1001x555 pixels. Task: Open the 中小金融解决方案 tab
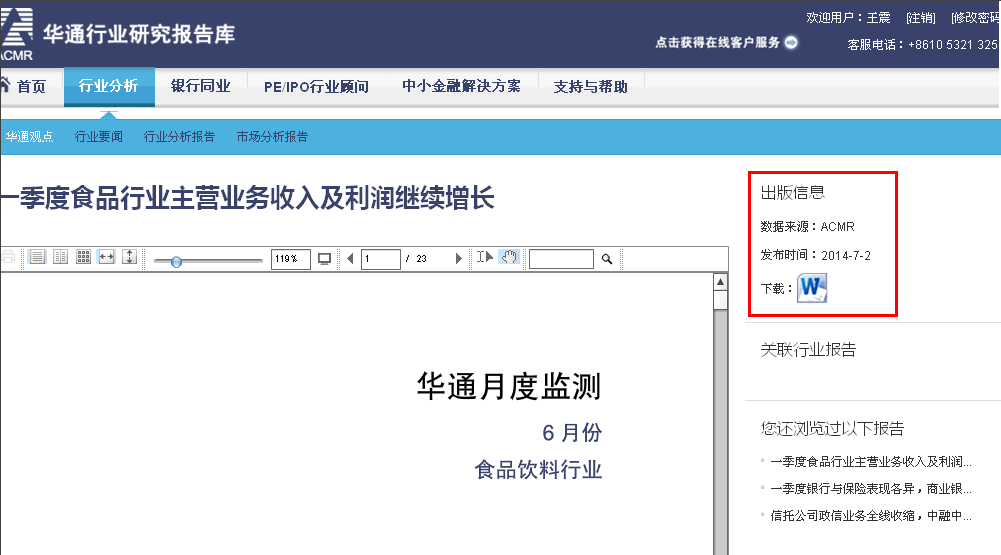462,86
